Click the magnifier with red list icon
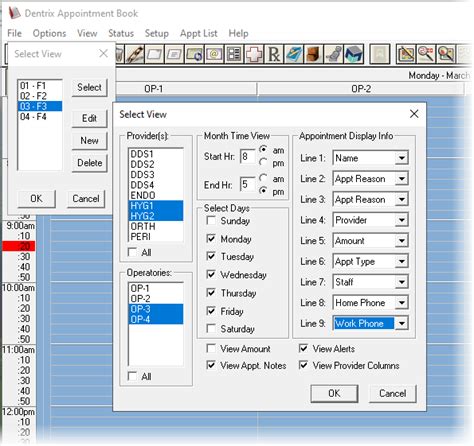474x446 pixels. (x=426, y=54)
